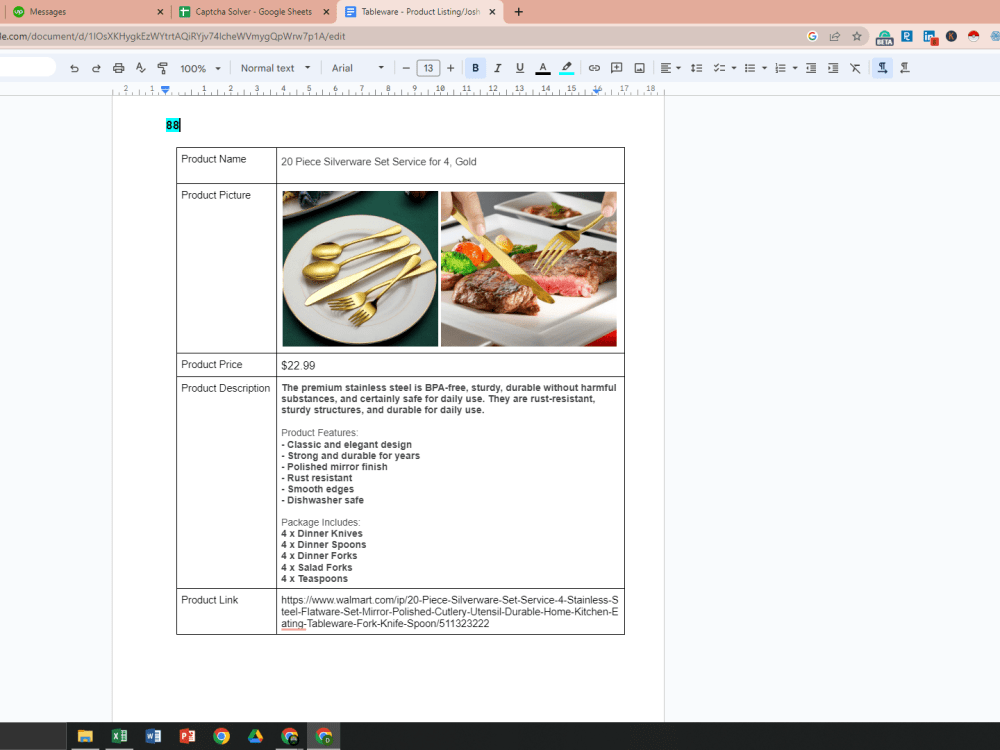Image resolution: width=1000 pixels, height=750 pixels.
Task: Open the Arial font dropdown
Action: (357, 68)
